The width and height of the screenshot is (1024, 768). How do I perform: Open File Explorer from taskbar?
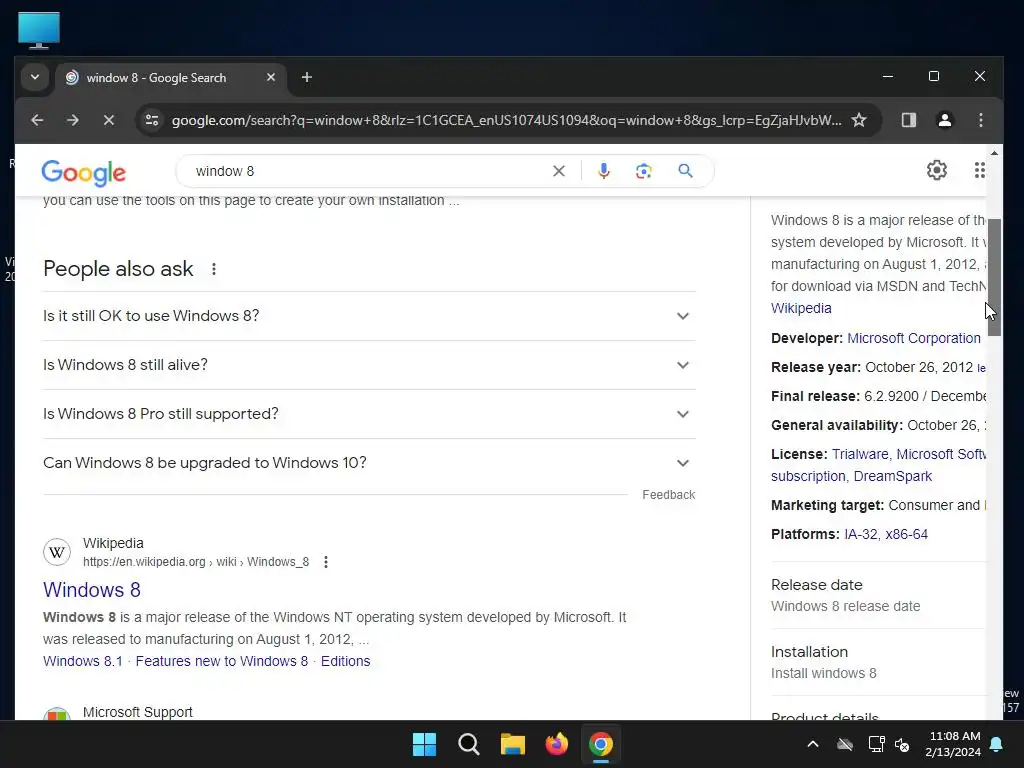coord(513,744)
